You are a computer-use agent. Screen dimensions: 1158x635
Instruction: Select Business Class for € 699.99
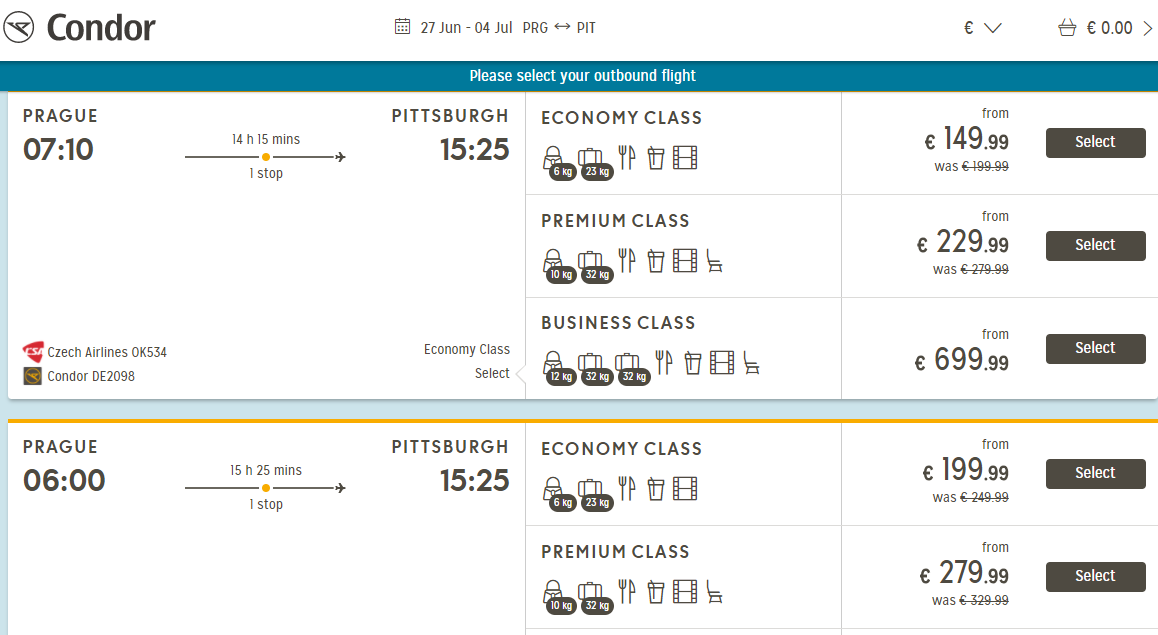(1095, 349)
